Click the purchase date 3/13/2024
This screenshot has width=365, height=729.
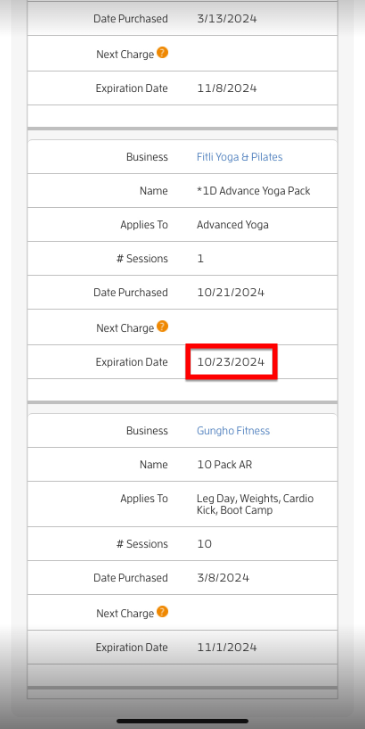pyautogui.click(x=226, y=19)
